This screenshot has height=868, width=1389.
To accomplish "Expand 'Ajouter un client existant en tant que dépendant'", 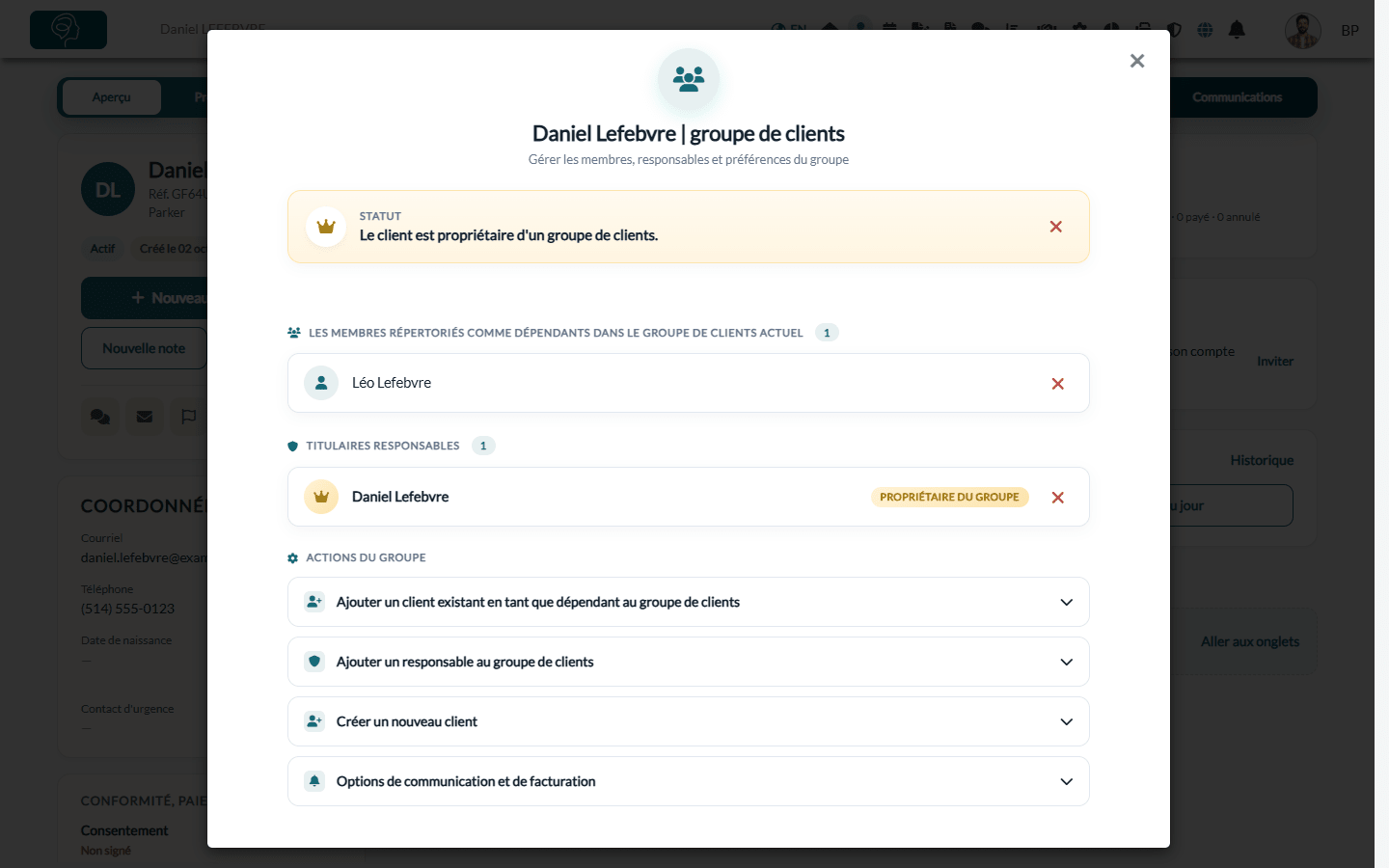I will click(x=689, y=602).
